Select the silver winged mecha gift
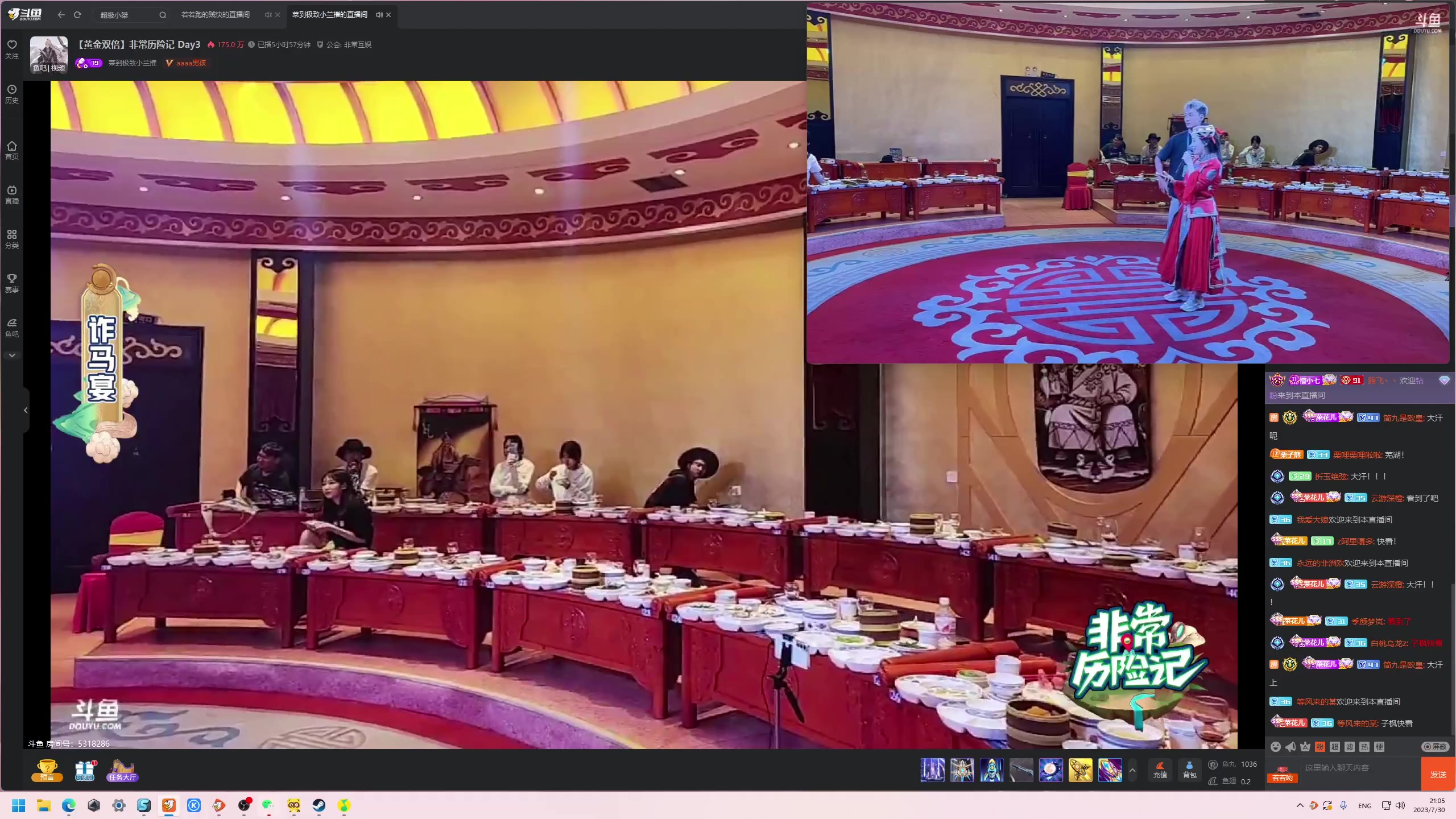 pos(962,770)
